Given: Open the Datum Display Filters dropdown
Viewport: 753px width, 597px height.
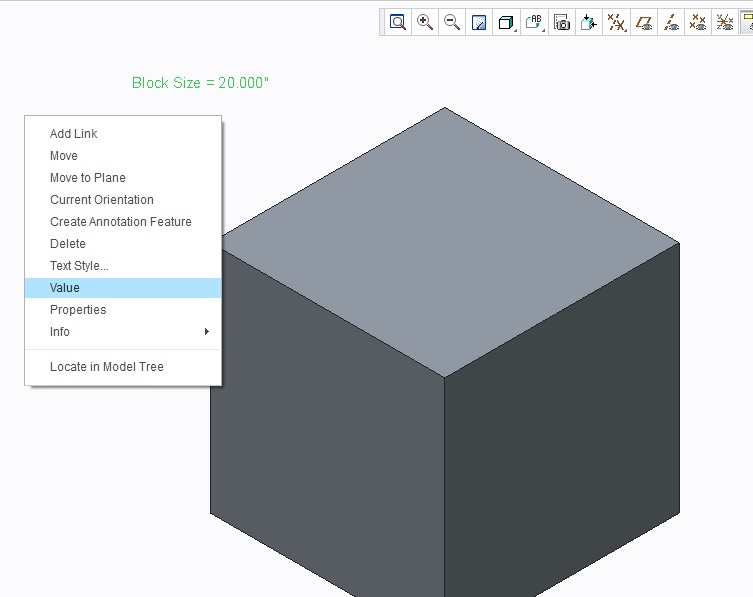Looking at the screenshot, I should click(x=616, y=22).
